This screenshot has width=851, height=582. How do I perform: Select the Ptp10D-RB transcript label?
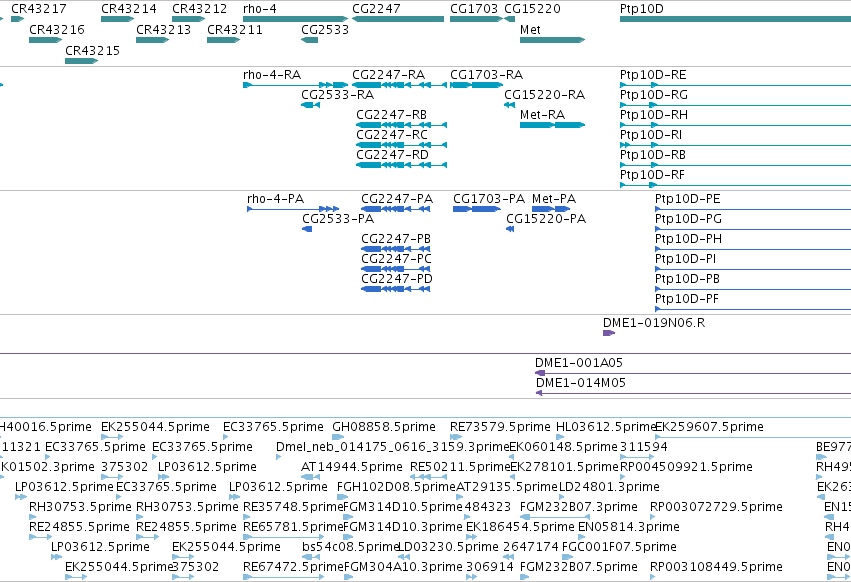click(x=653, y=155)
